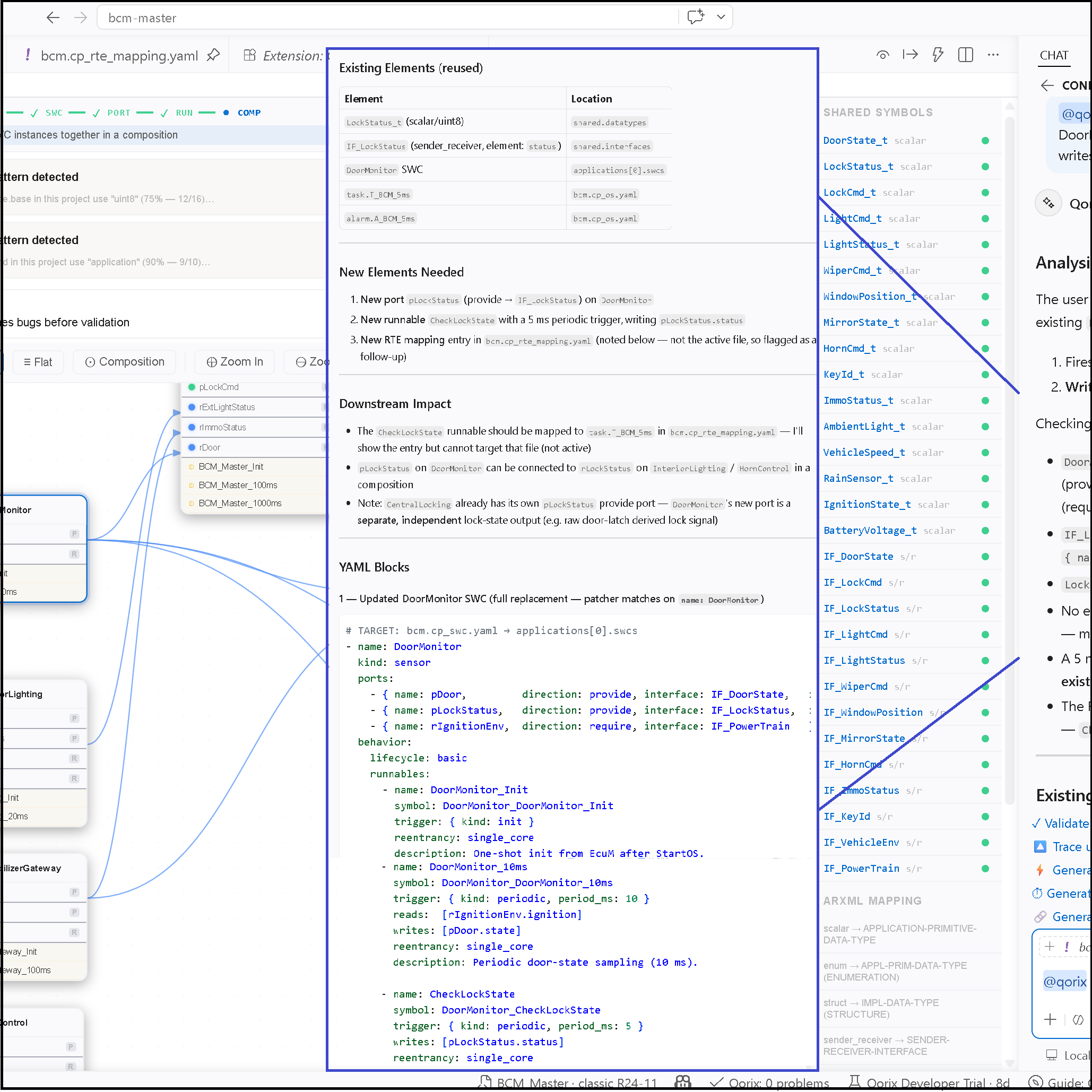Open IF_LightStatus in Shared Symbols

click(864, 660)
